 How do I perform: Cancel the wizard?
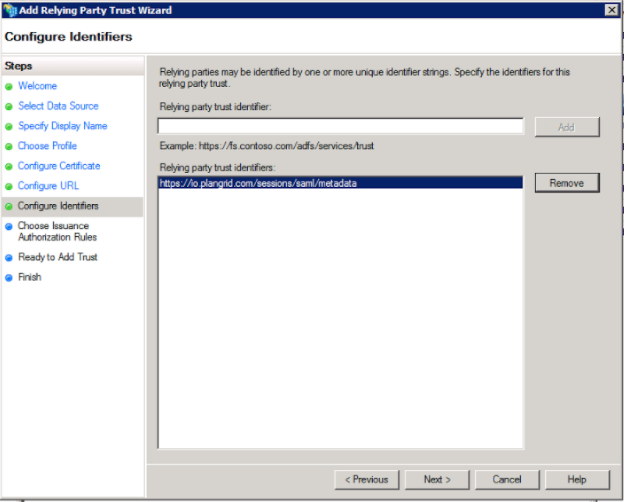pyautogui.click(x=507, y=480)
